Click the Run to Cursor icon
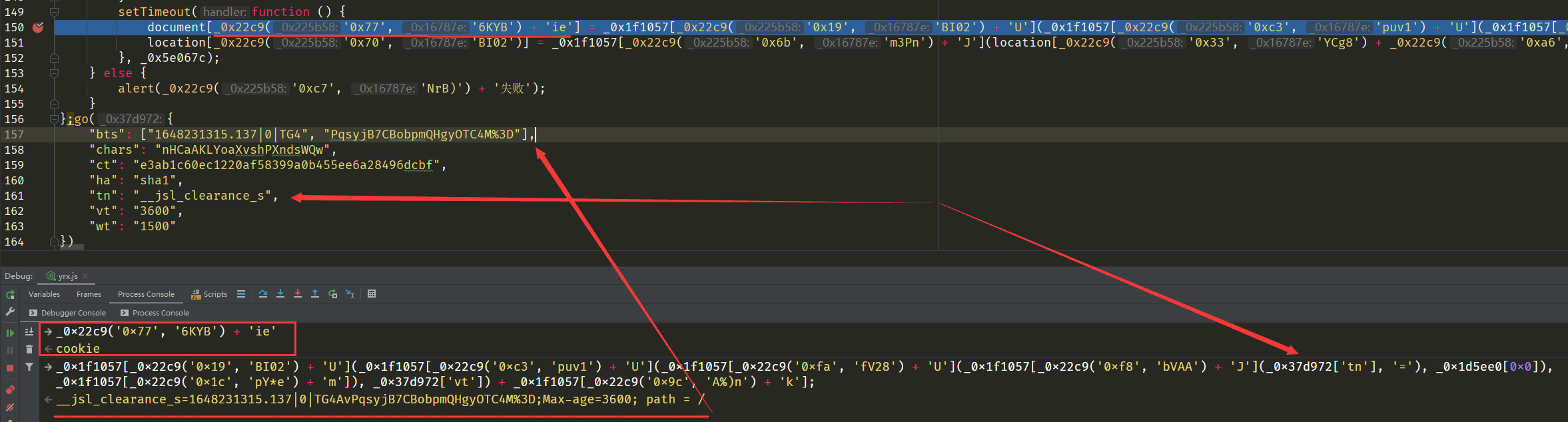1568x422 pixels. (x=350, y=294)
